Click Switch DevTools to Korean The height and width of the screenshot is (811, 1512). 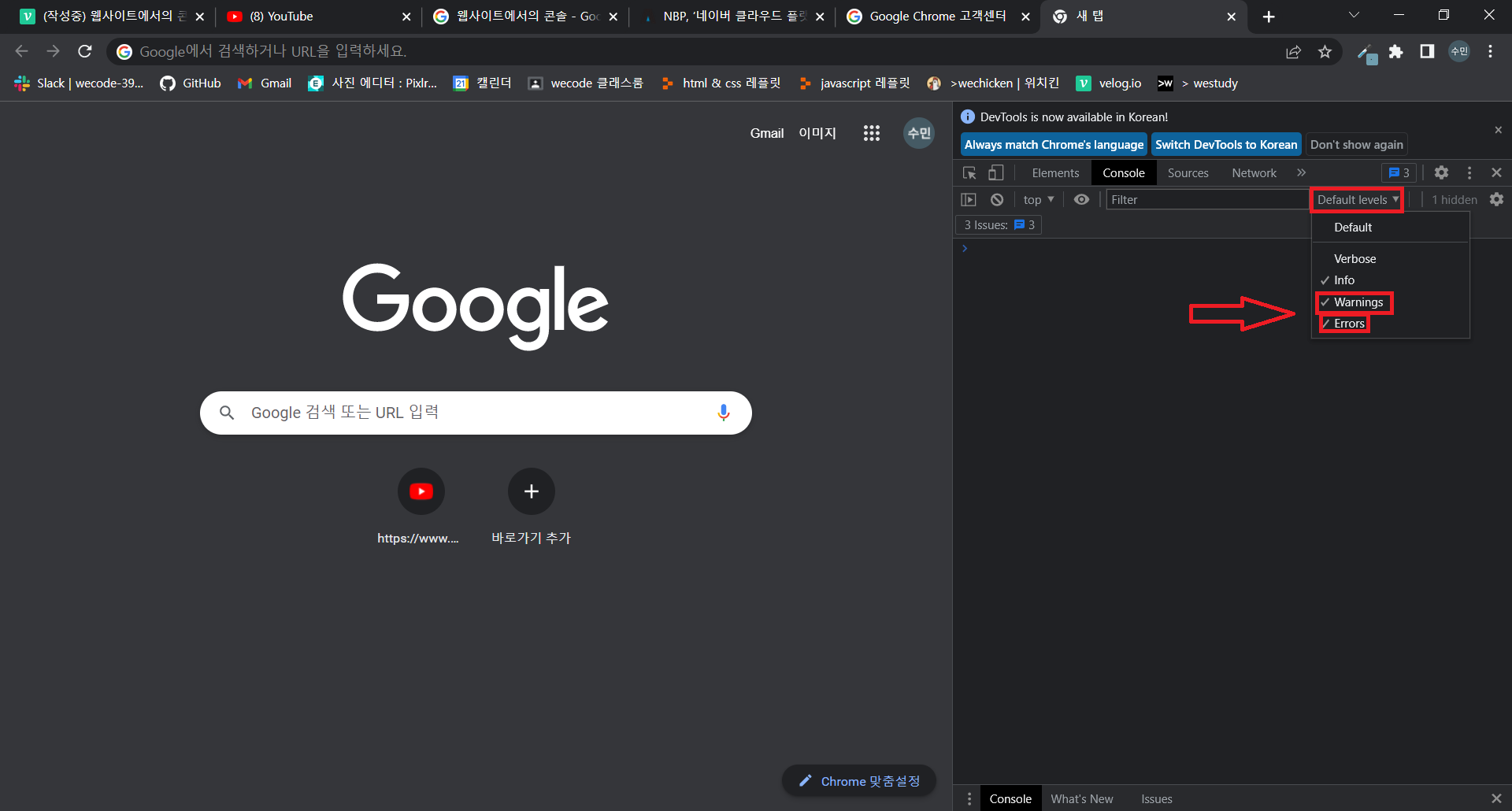pyautogui.click(x=1226, y=145)
